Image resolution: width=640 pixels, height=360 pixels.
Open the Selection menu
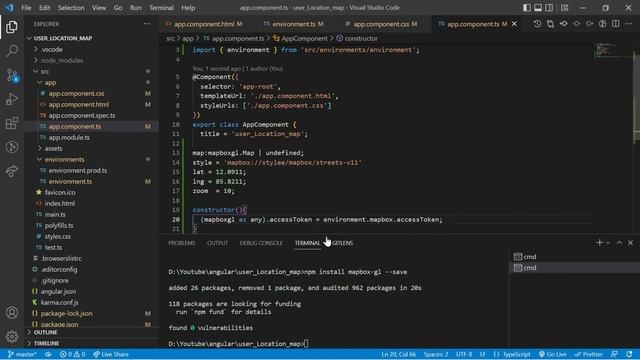71,8
